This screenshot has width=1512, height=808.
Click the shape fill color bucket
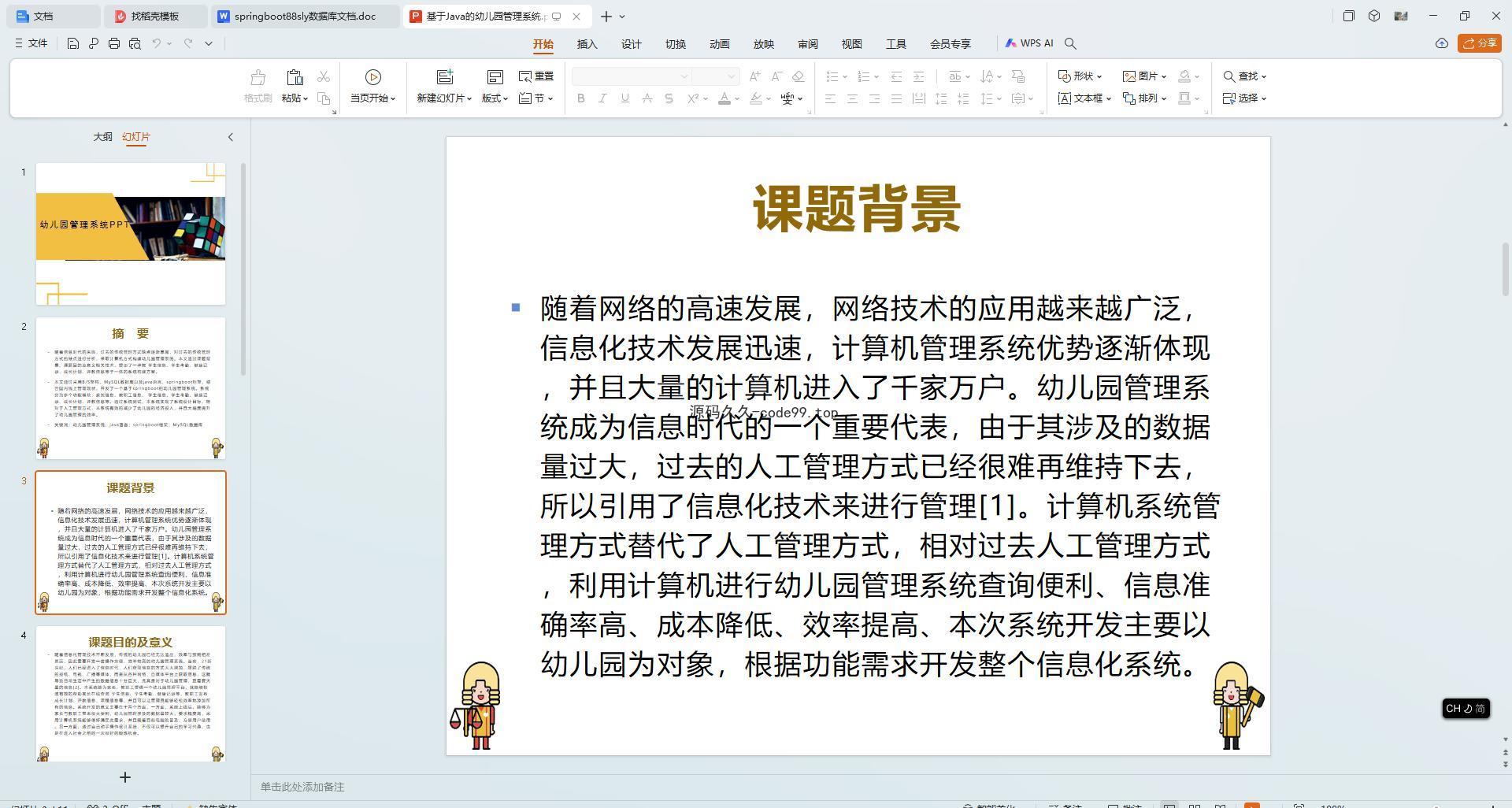[1184, 76]
